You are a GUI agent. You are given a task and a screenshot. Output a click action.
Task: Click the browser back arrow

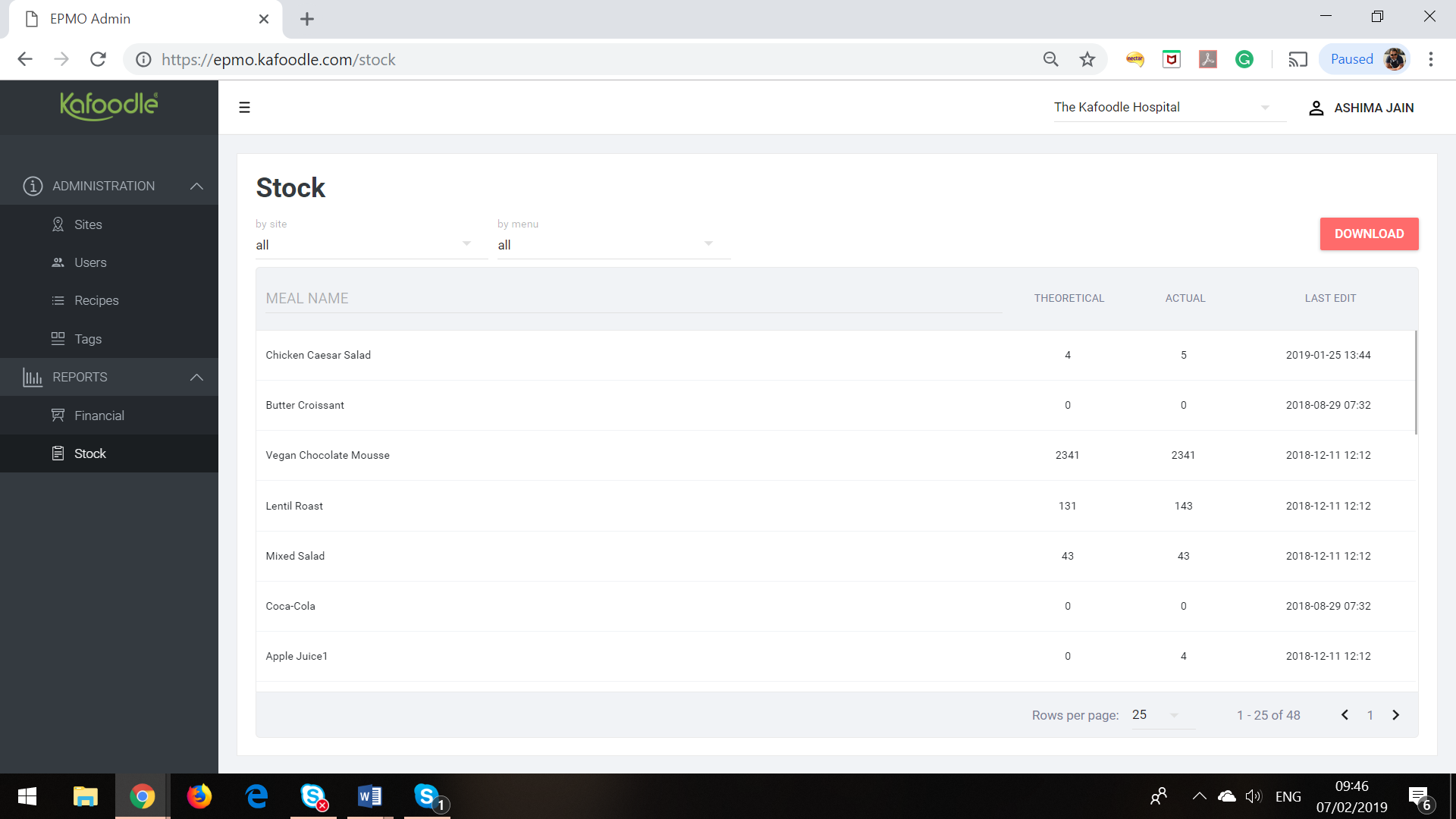click(x=25, y=59)
